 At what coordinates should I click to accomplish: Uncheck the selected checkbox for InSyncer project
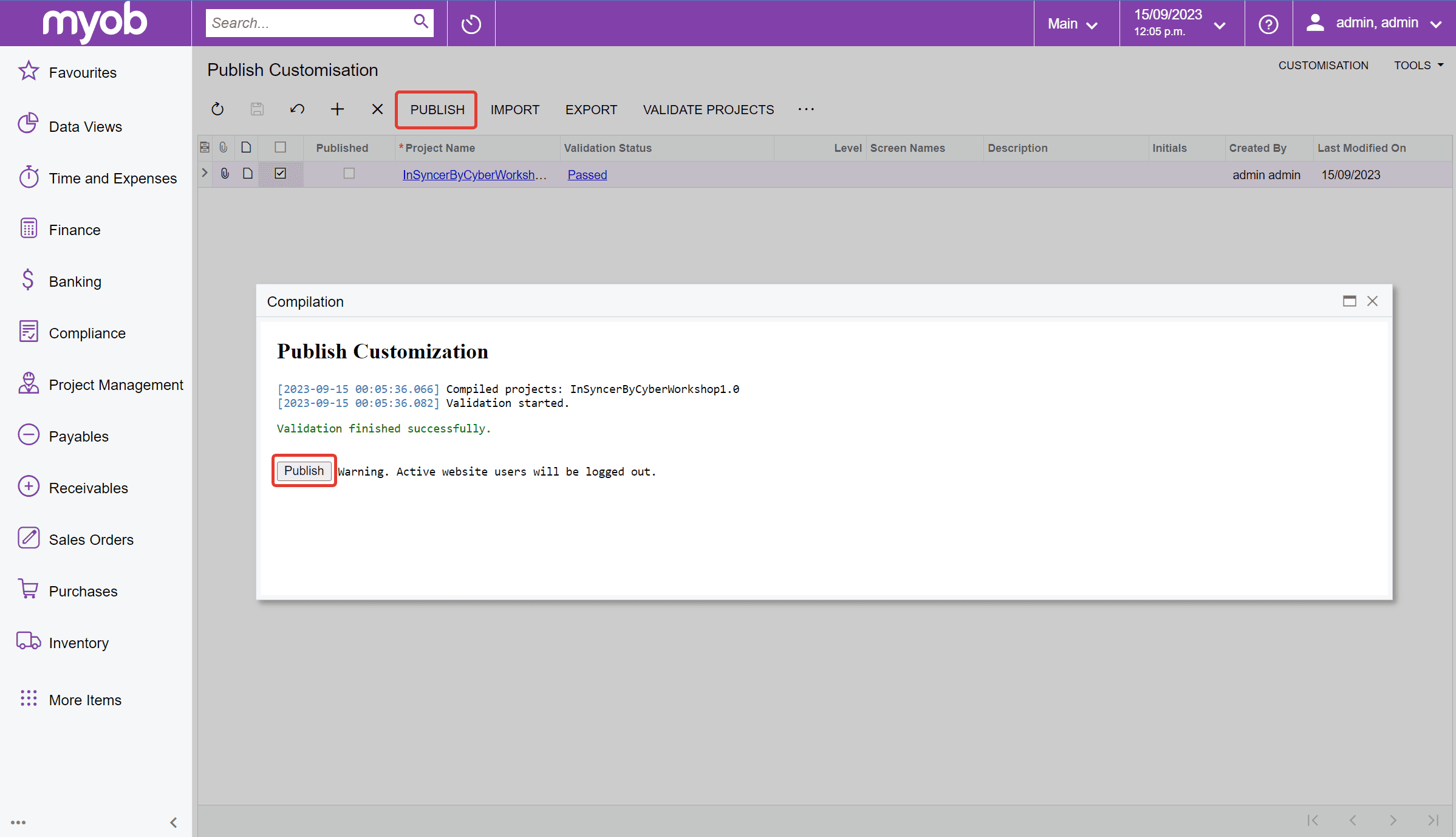click(280, 173)
